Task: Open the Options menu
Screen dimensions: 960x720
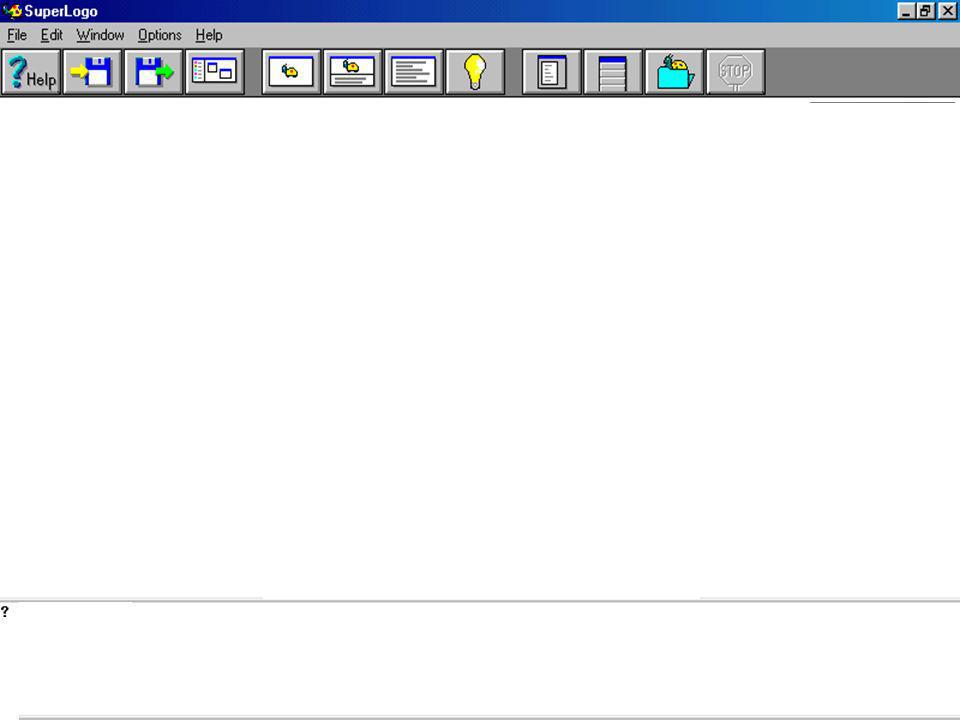Action: coord(159,35)
